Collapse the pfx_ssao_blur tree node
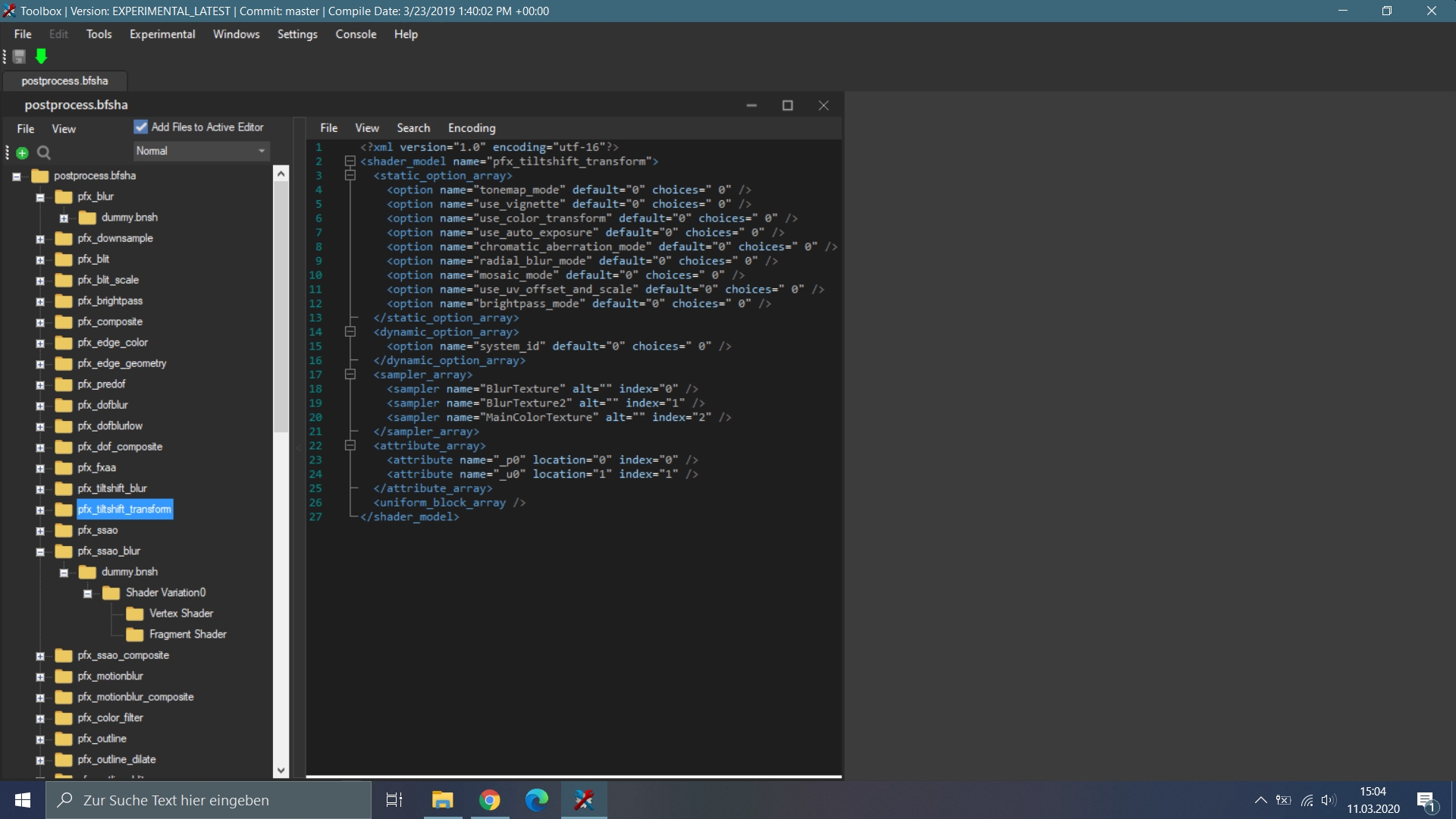The image size is (1456, 819). click(x=40, y=552)
